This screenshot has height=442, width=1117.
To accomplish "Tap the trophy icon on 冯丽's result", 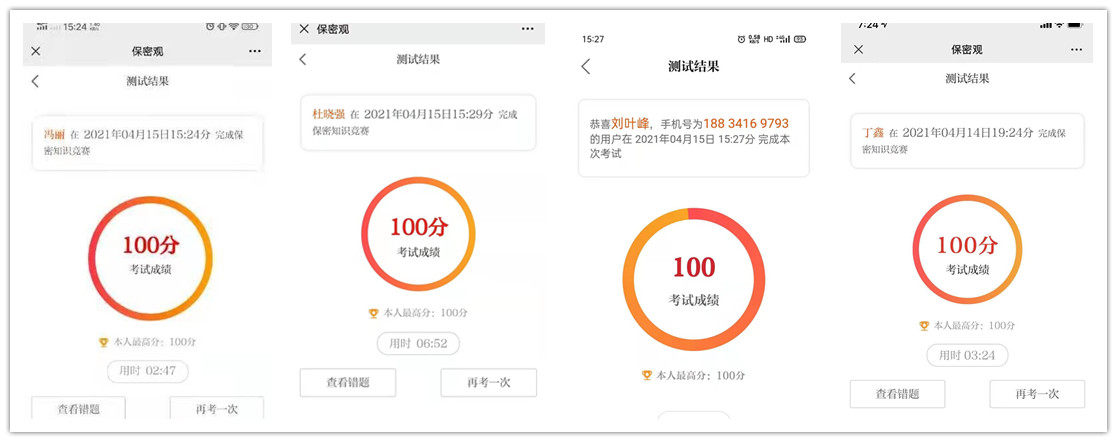I will (103, 342).
